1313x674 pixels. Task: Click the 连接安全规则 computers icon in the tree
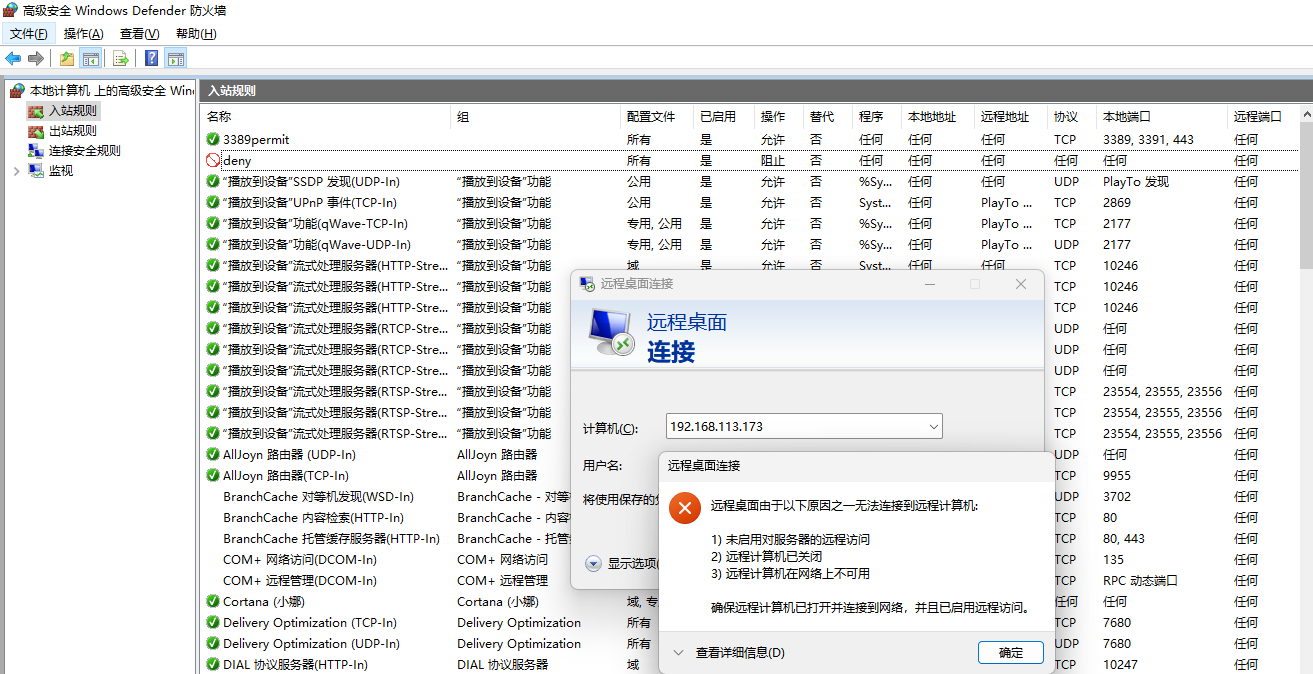click(x=36, y=151)
